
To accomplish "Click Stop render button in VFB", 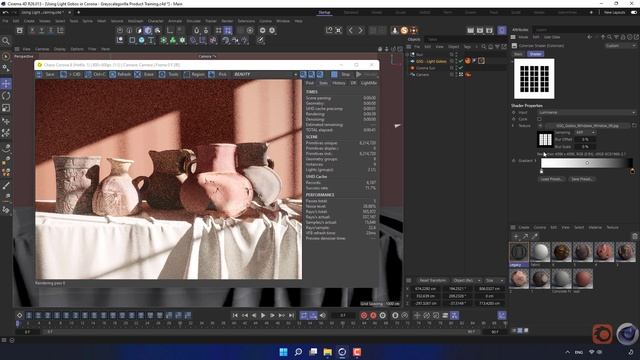I will tap(341, 74).
